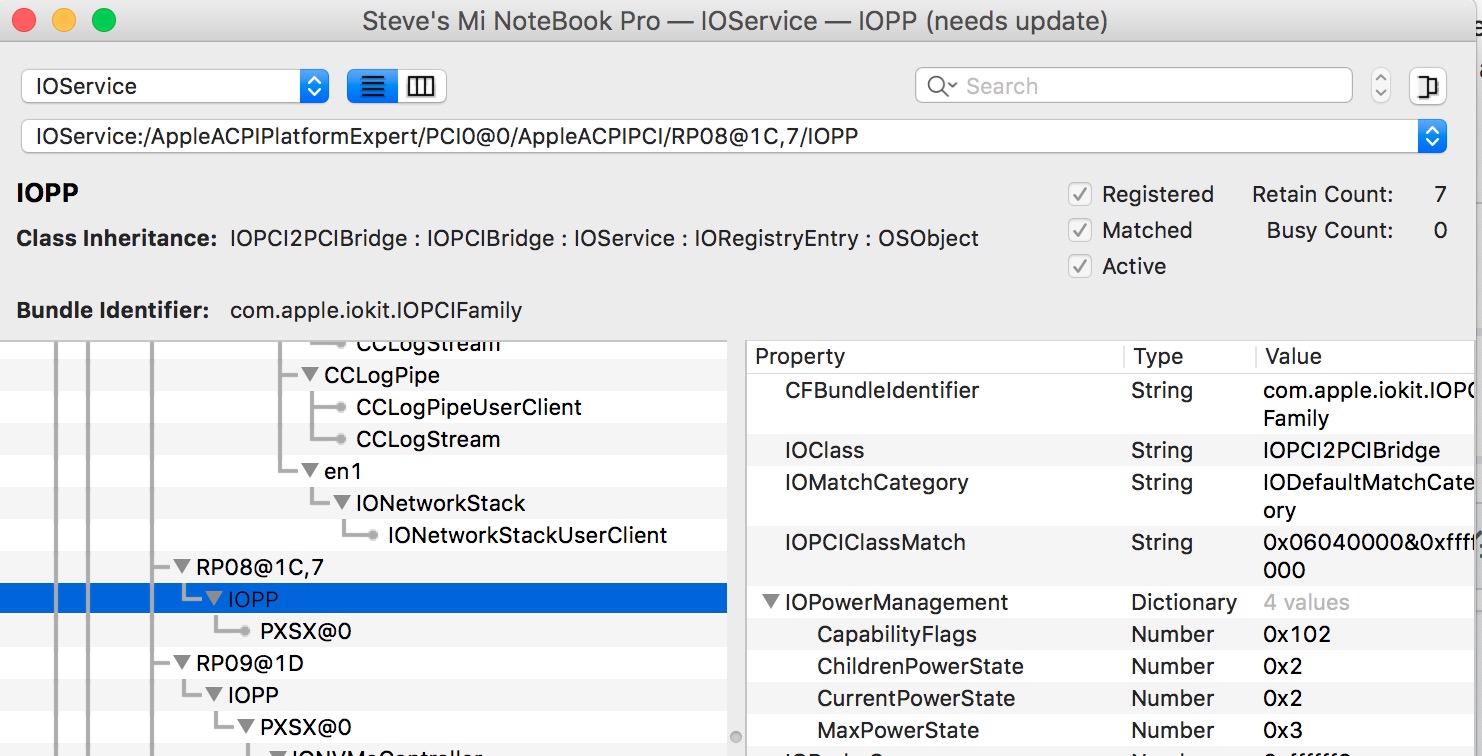This screenshot has height=756, width=1482.
Task: Collapse the CCLogPipe tree node
Action: (309, 375)
